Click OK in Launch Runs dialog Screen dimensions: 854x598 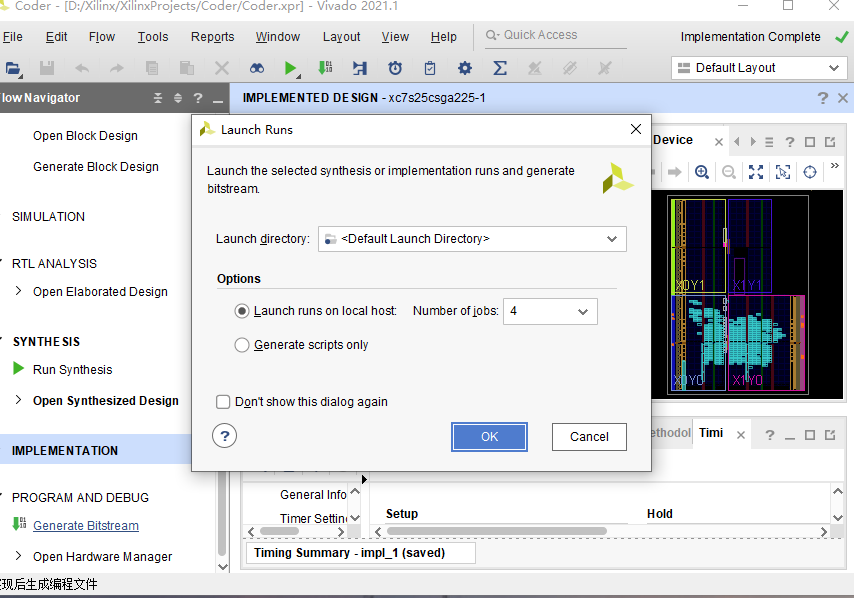pyautogui.click(x=489, y=437)
